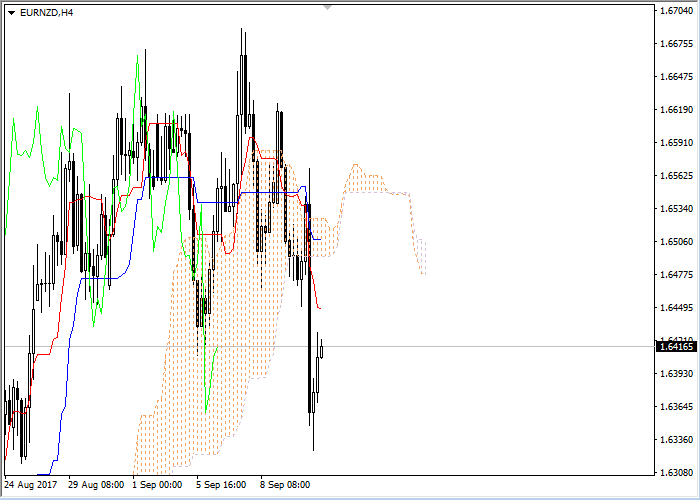
Task: Click the 5 Sep 16:00 time label
Action: point(221,485)
